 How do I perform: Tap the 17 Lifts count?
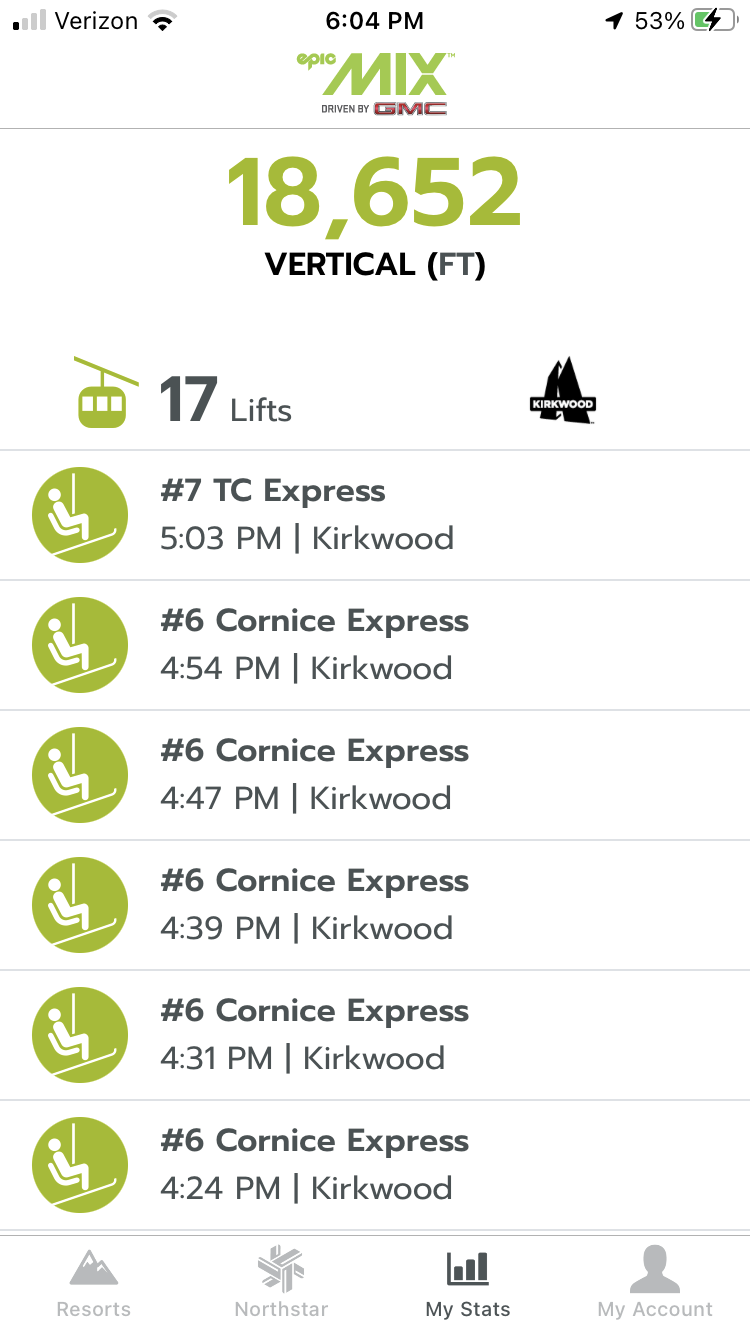pyautogui.click(x=225, y=400)
